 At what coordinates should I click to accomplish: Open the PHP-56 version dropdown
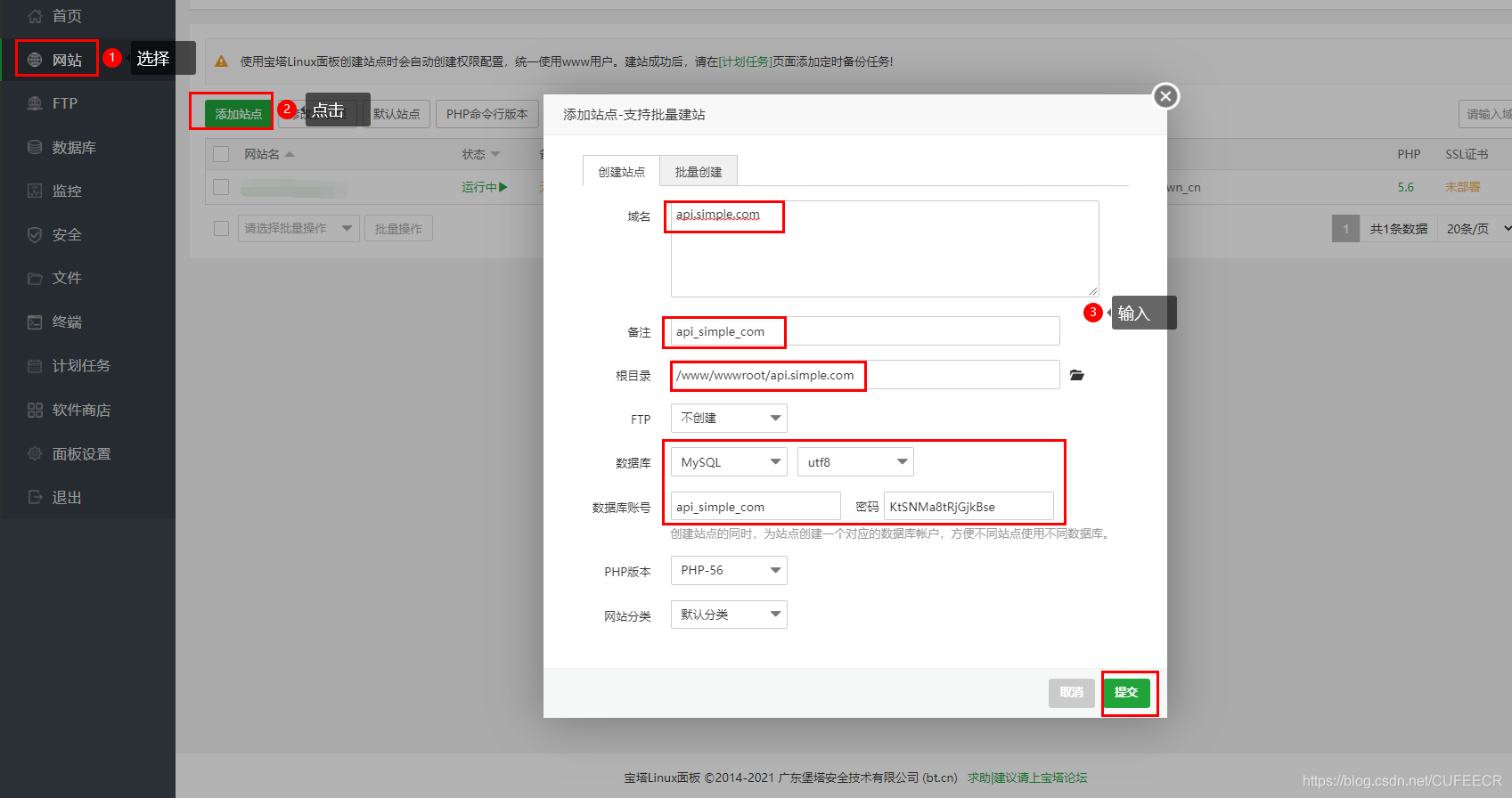729,570
